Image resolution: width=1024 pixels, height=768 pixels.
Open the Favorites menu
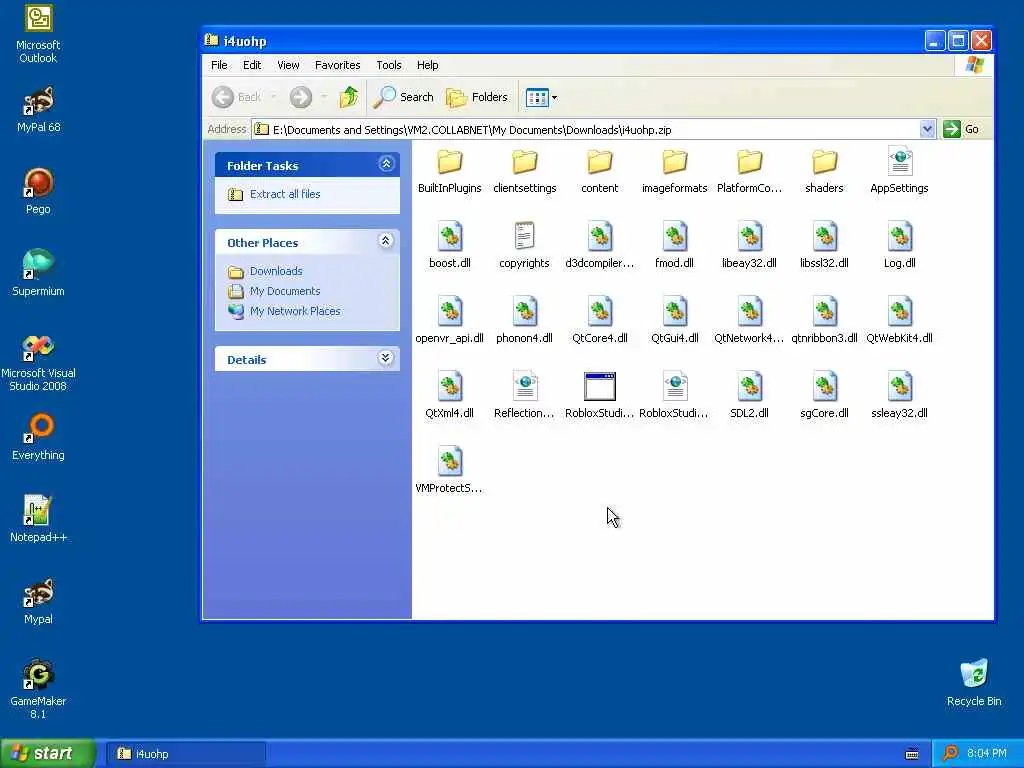[338, 65]
